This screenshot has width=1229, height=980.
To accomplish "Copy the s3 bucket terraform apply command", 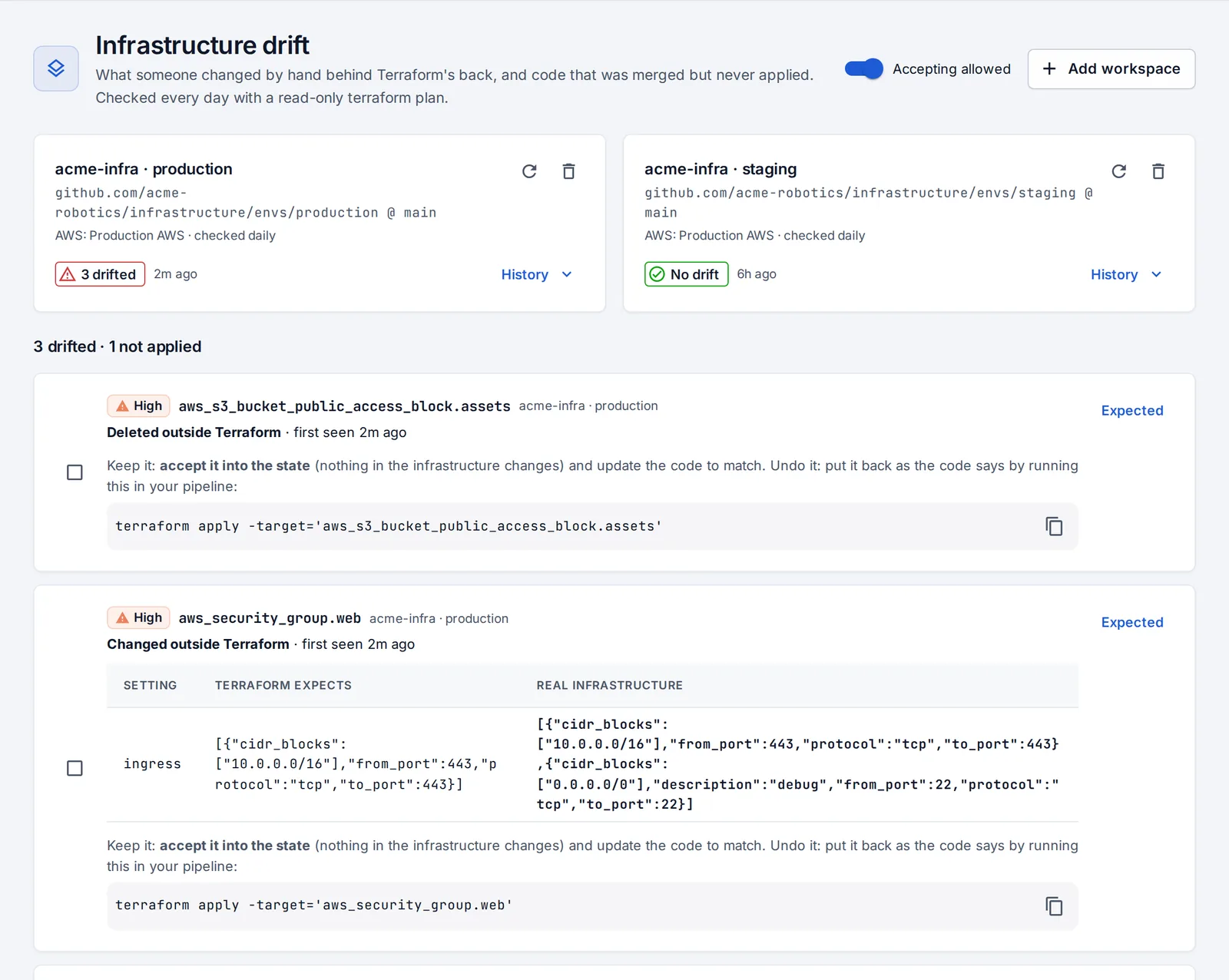I will tap(1054, 526).
